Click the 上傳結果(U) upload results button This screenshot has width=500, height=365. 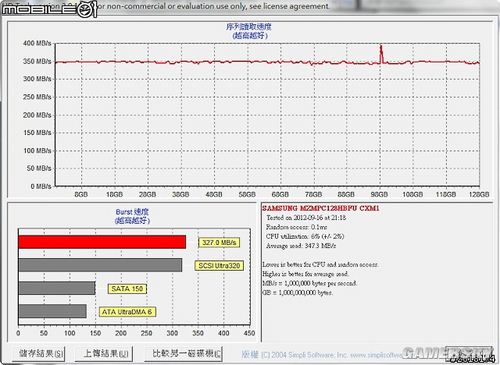(x=104, y=353)
